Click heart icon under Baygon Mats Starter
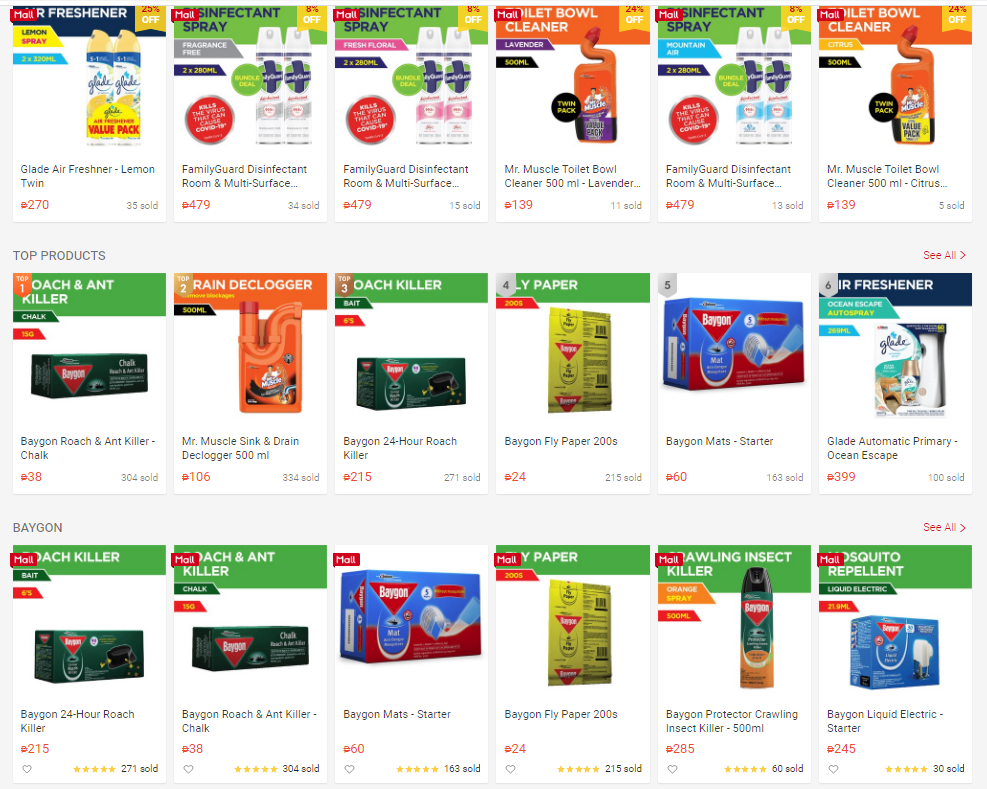This screenshot has width=987, height=789. click(x=349, y=769)
